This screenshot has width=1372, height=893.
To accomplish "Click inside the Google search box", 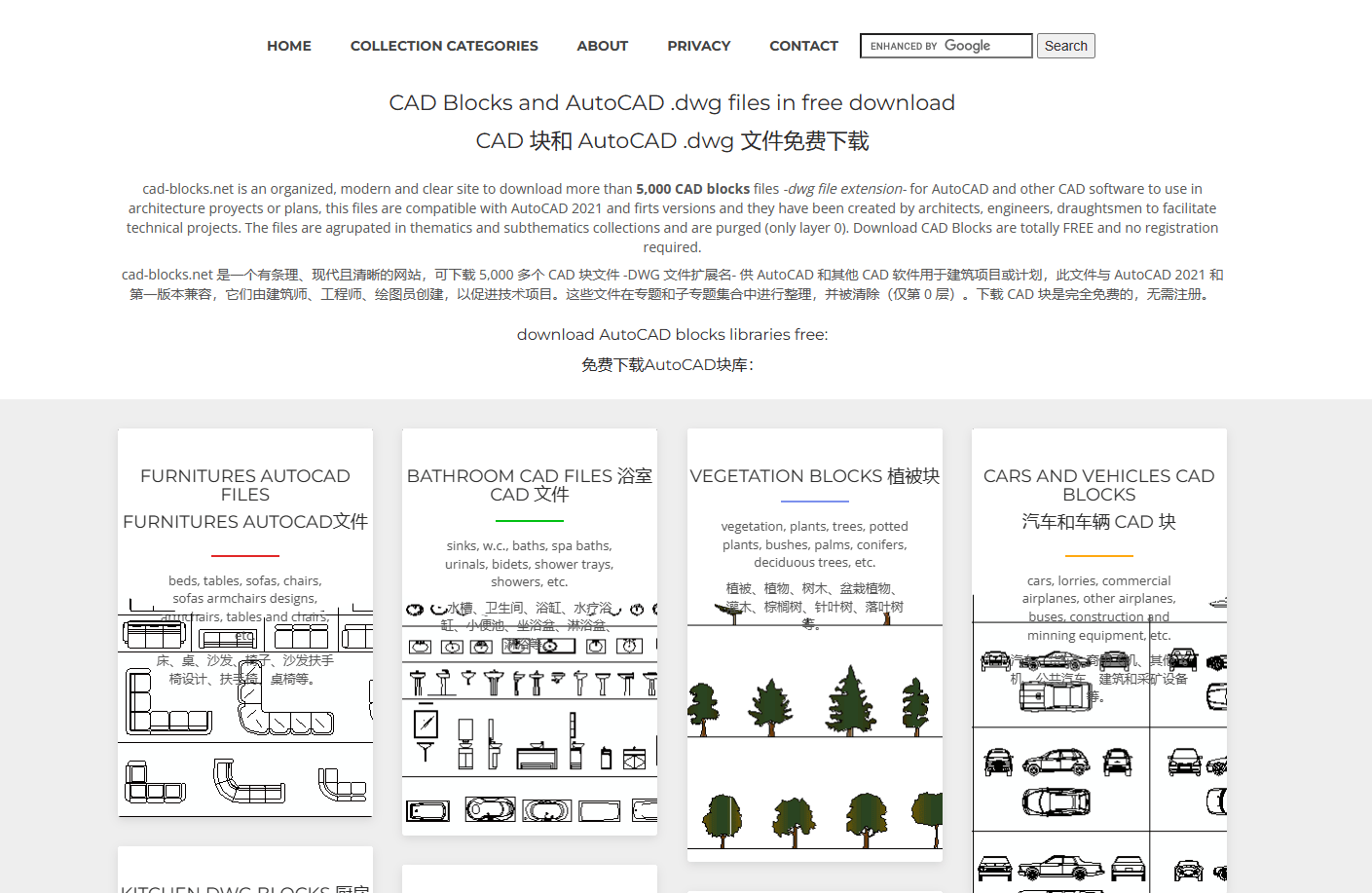I will tap(945, 45).
